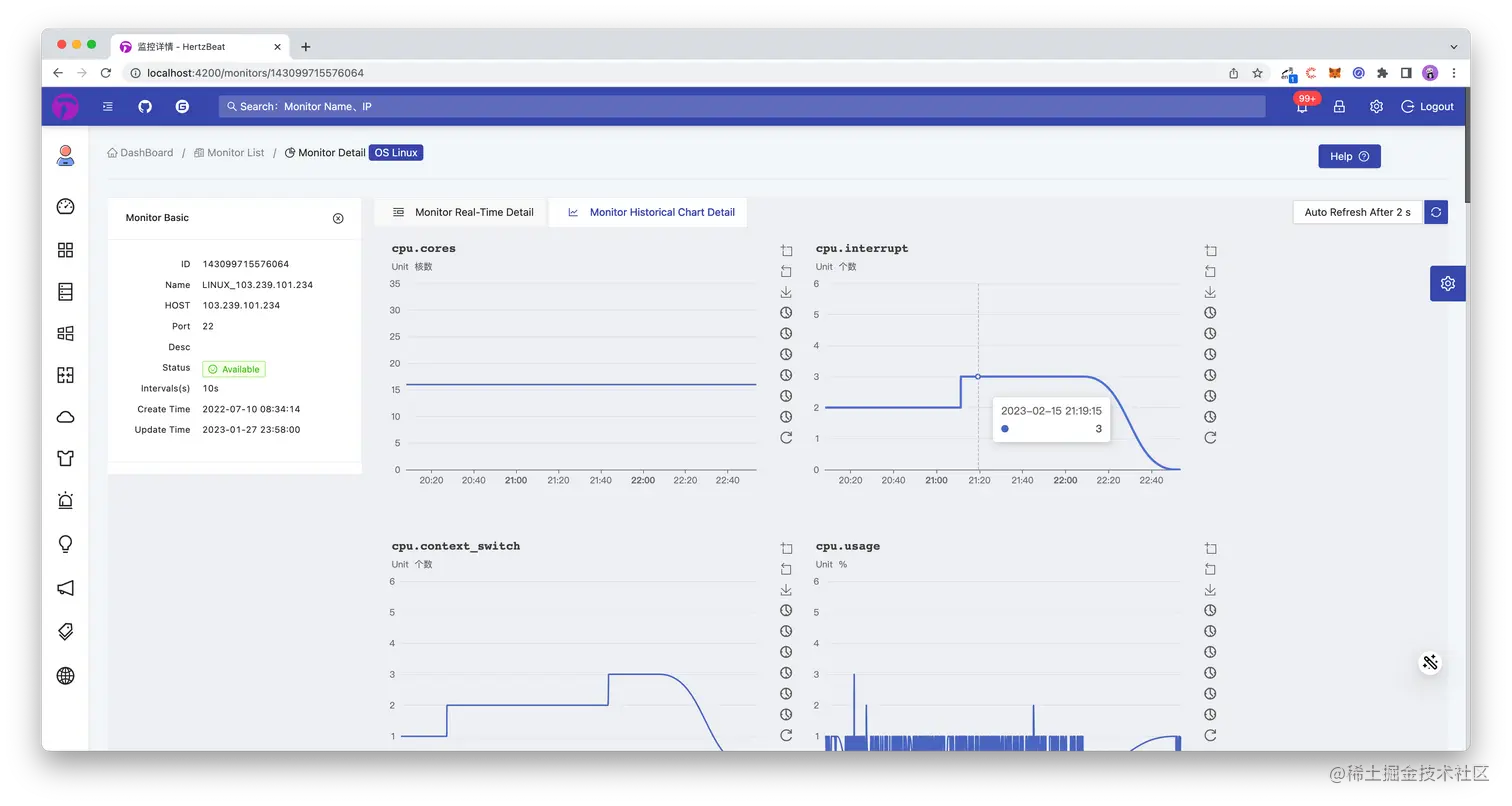The width and height of the screenshot is (1512, 806).
Task: Restore the cpu.cores chart with its refresh icon
Action: pos(786,437)
